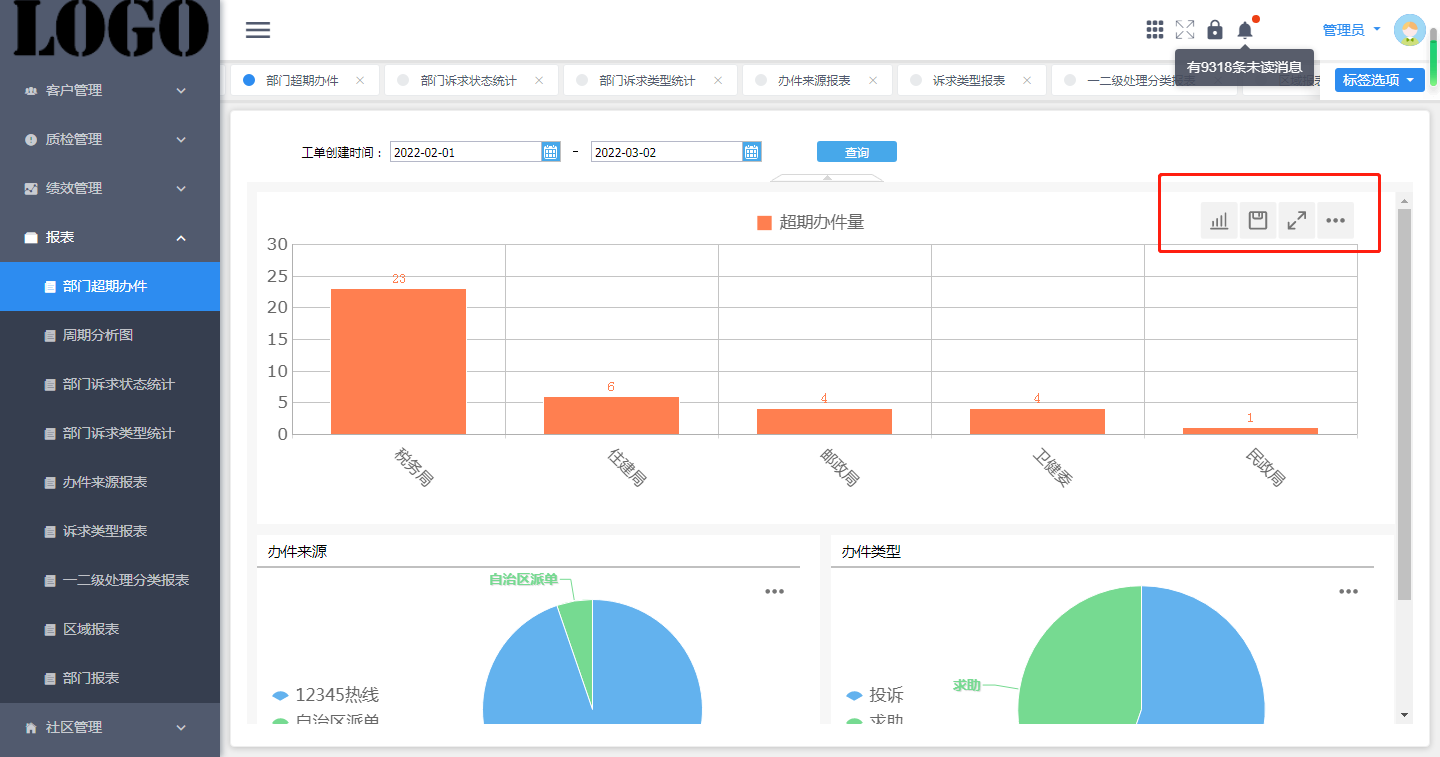Viewport: 1440px width, 757px height.
Task: Click the 住建局 bar showing 6
Action: coord(611,415)
